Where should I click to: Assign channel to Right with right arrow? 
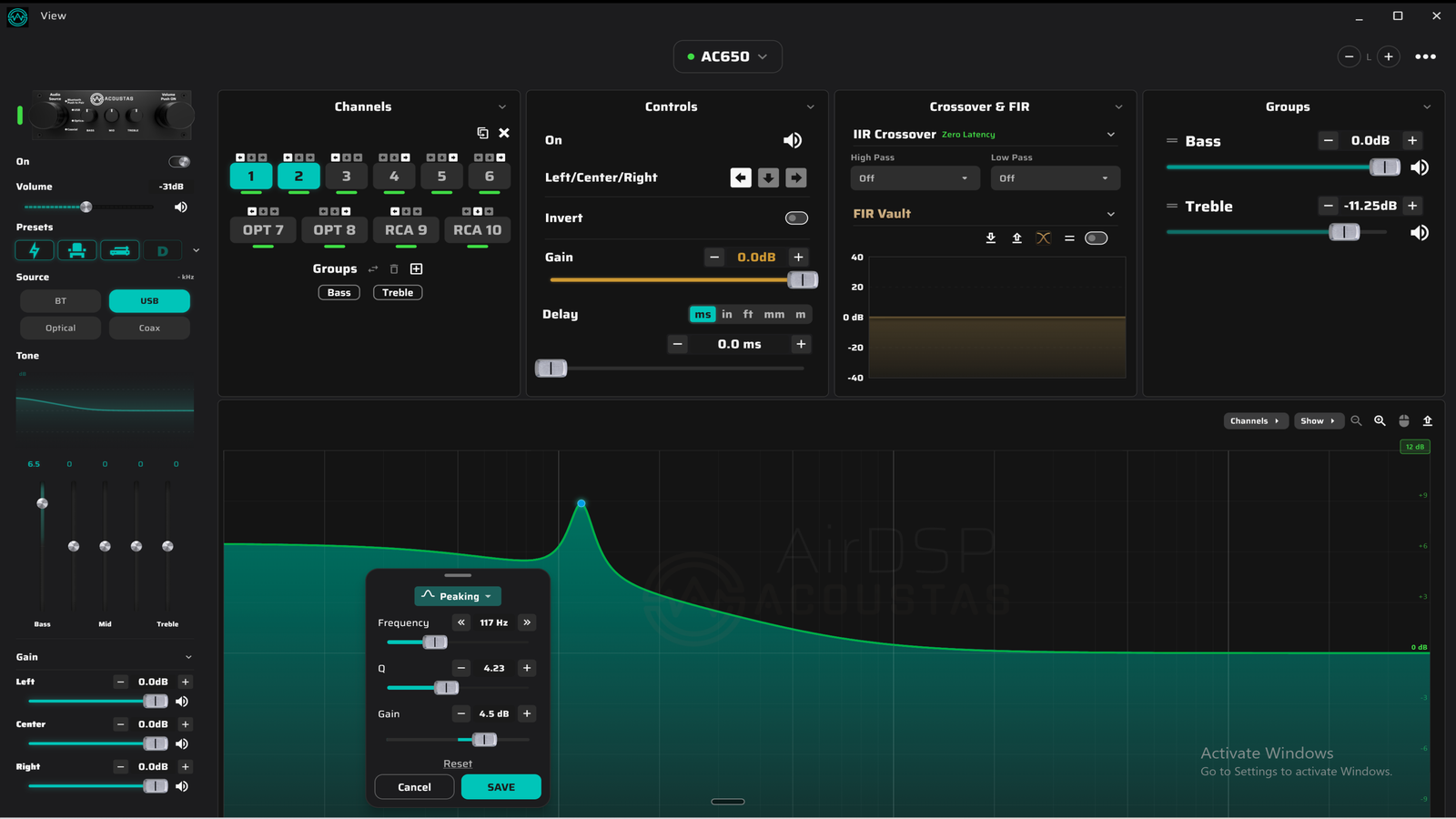(796, 177)
